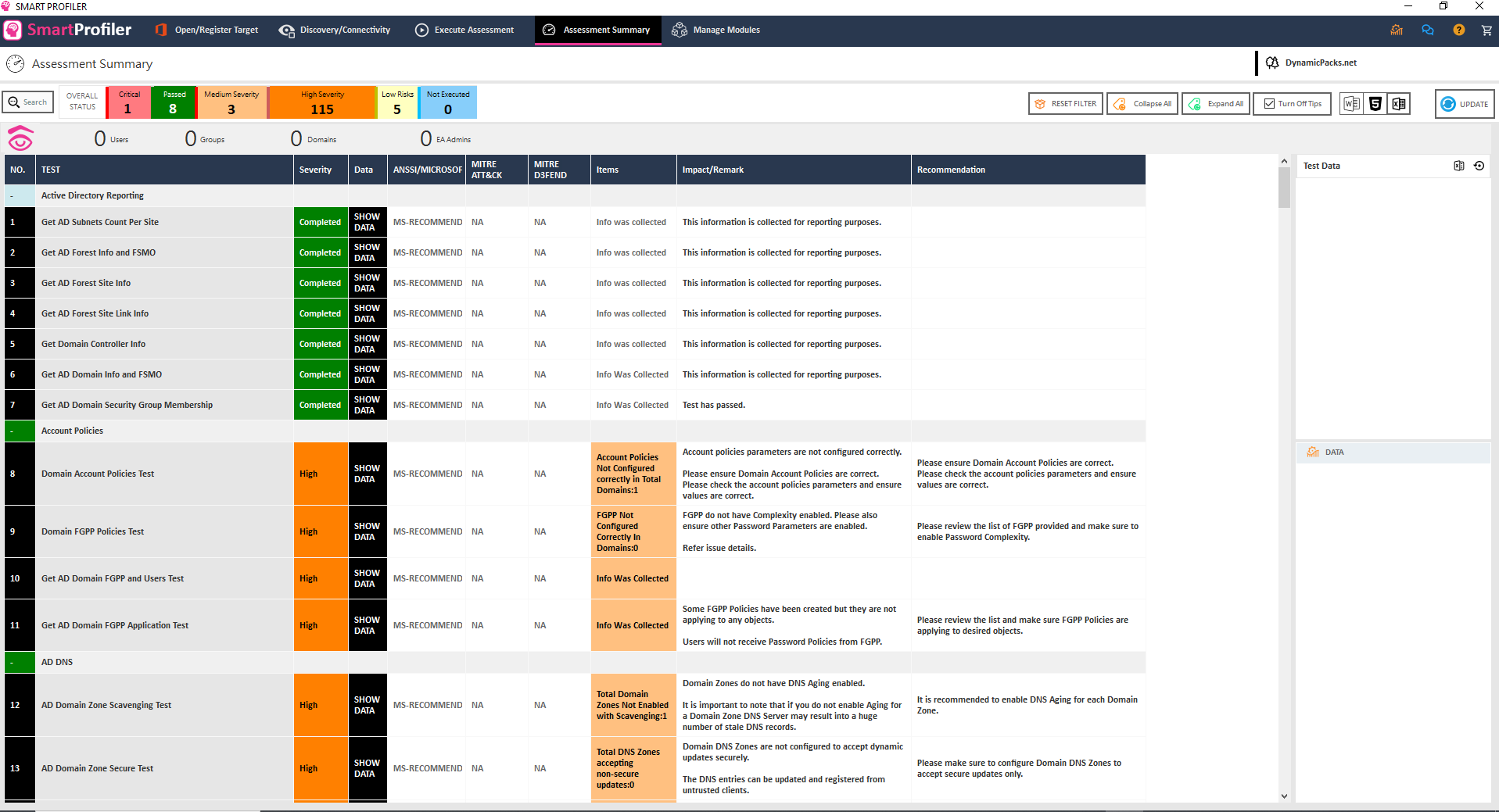Click the pink eye icon

(x=20, y=139)
